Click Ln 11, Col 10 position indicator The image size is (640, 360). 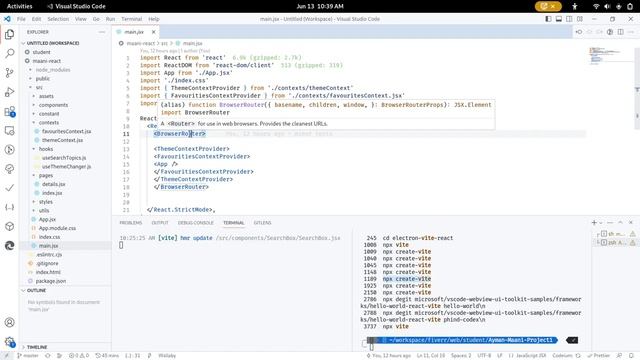pyautogui.click(x=431, y=356)
